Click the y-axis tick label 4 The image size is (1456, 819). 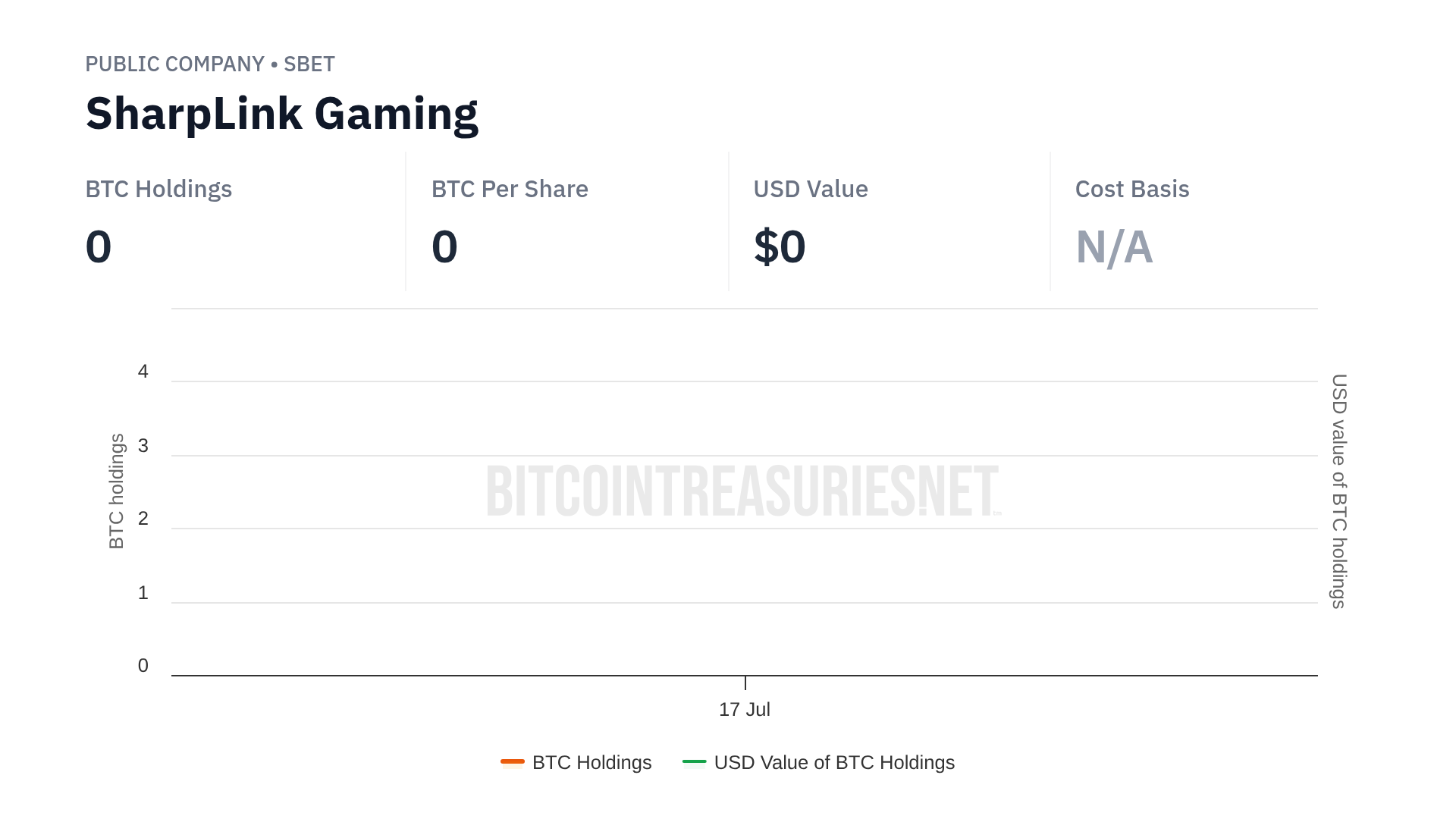click(x=143, y=372)
